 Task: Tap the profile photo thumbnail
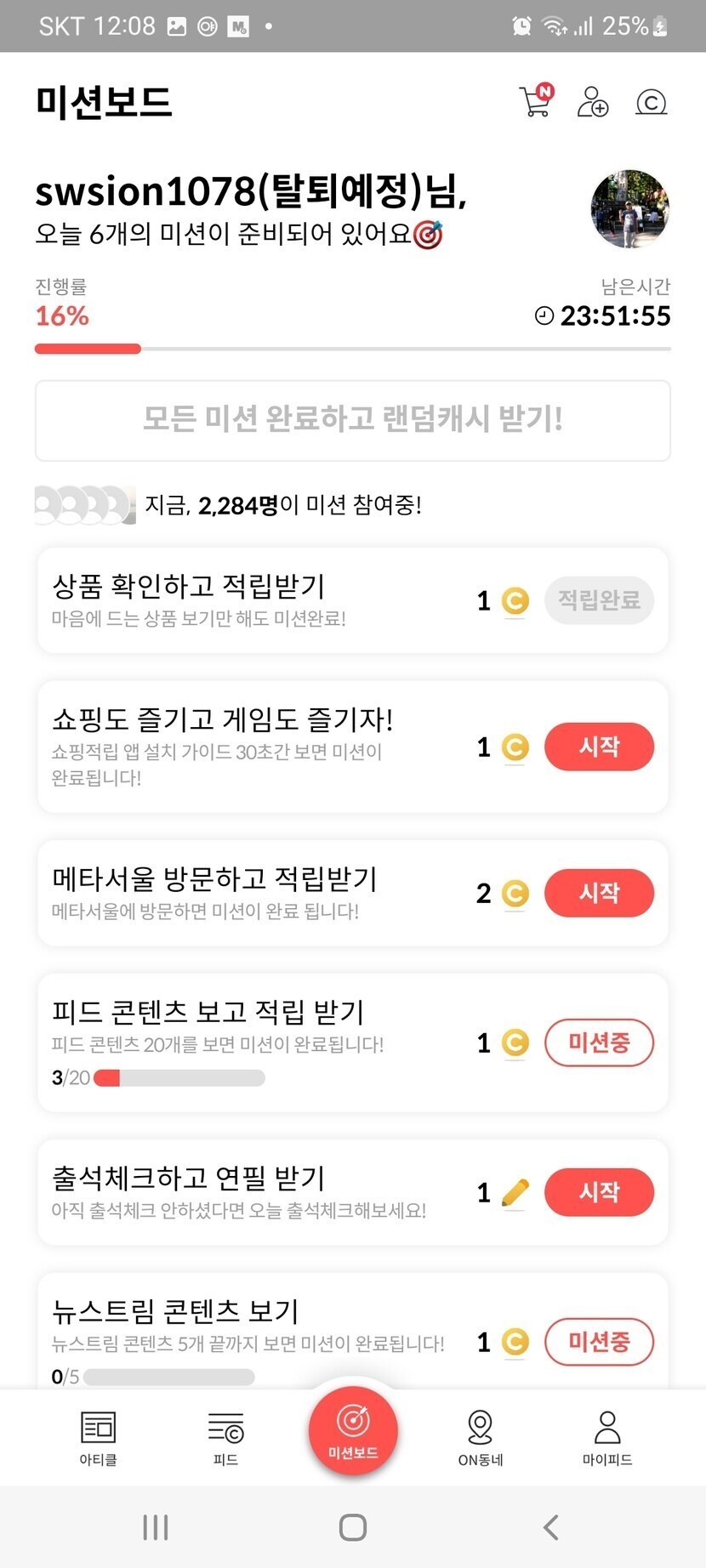(x=630, y=209)
